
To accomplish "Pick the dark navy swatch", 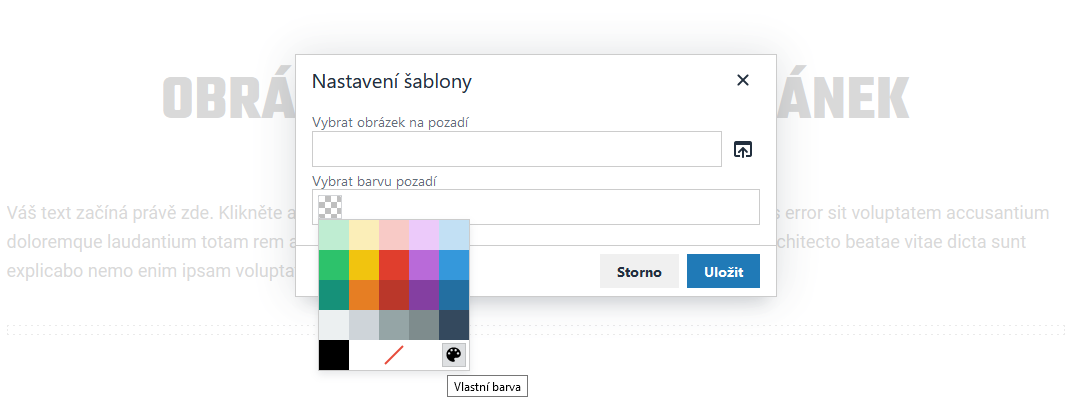I will (x=454, y=325).
